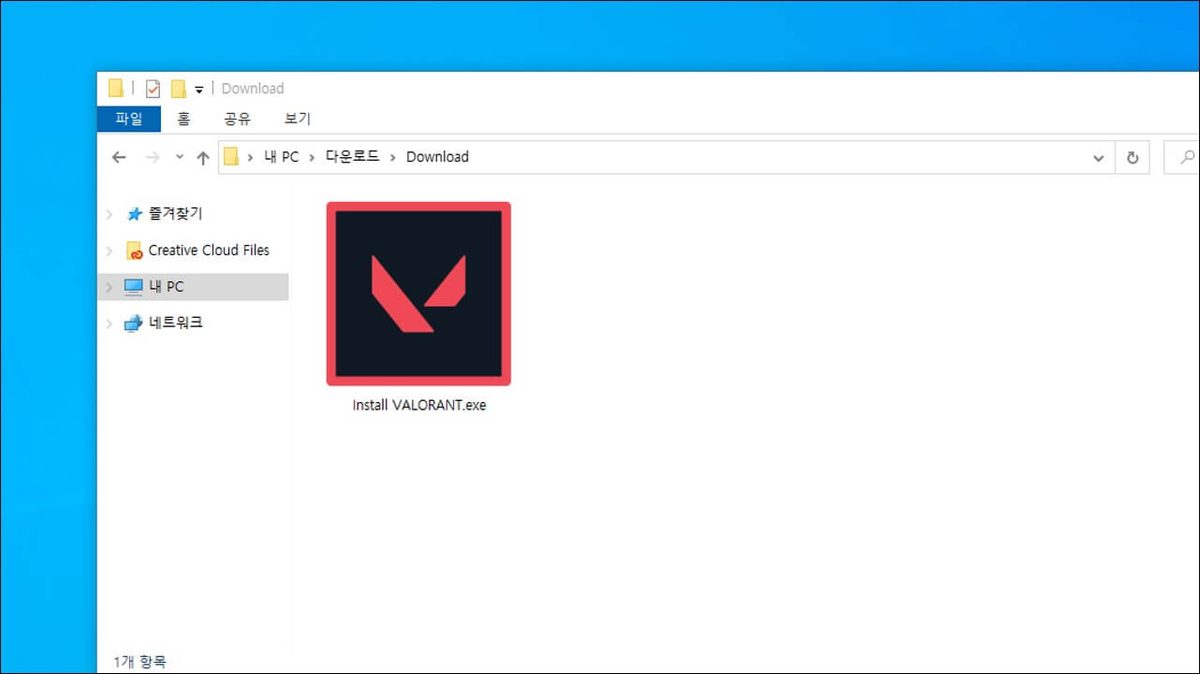This screenshot has height=674, width=1200.
Task: Click the New Folder icon in title bar
Action: pyautogui.click(x=178, y=88)
